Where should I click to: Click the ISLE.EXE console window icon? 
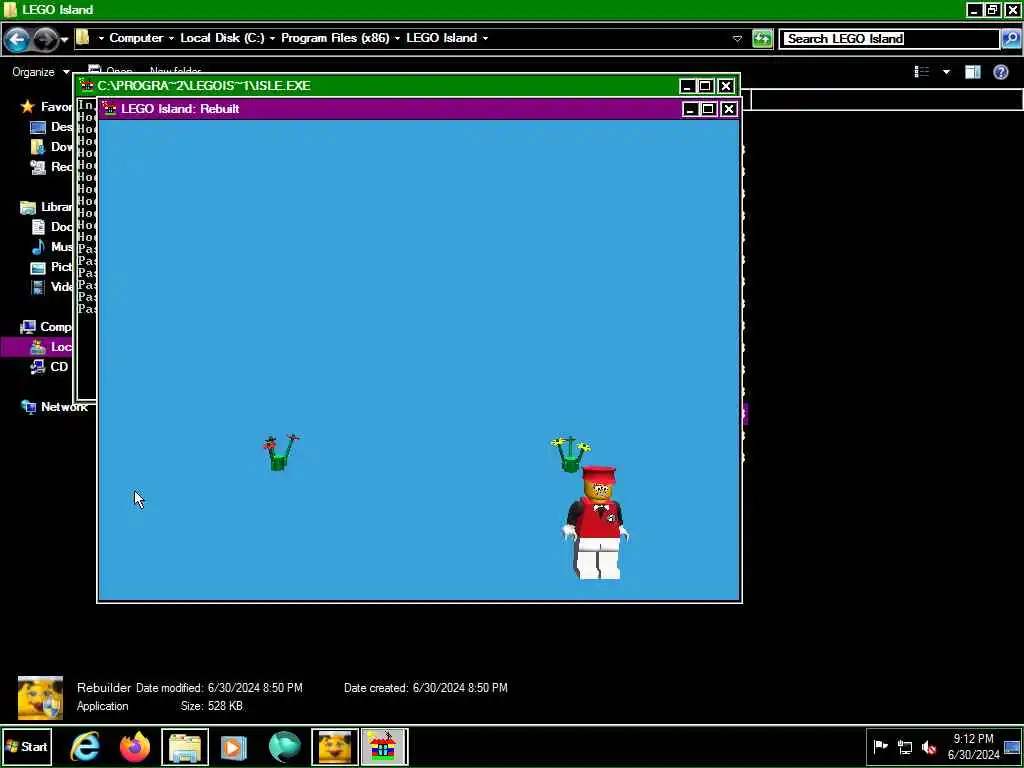[x=86, y=86]
